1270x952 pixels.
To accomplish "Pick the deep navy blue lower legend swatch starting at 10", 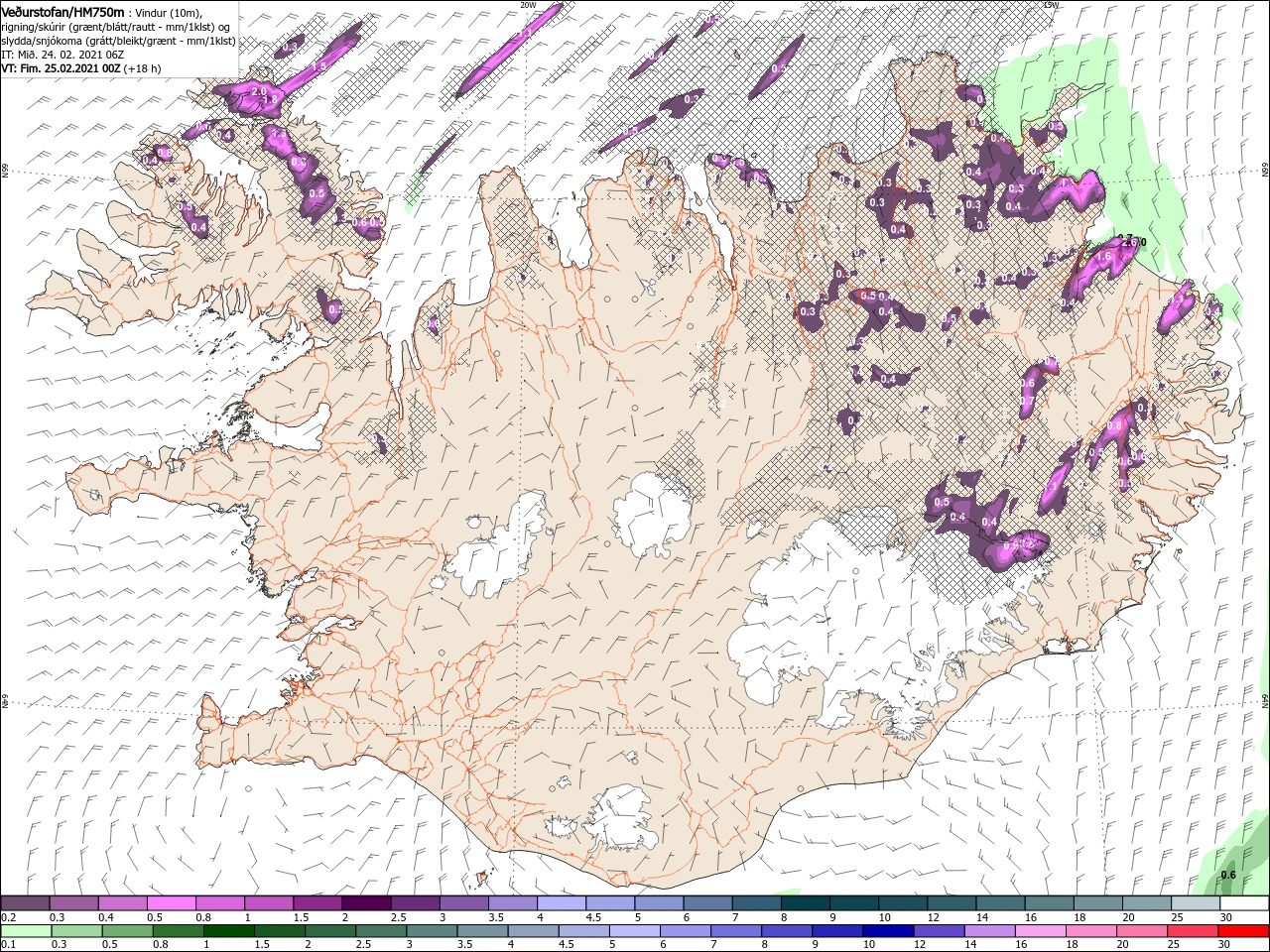I will click(x=887, y=931).
